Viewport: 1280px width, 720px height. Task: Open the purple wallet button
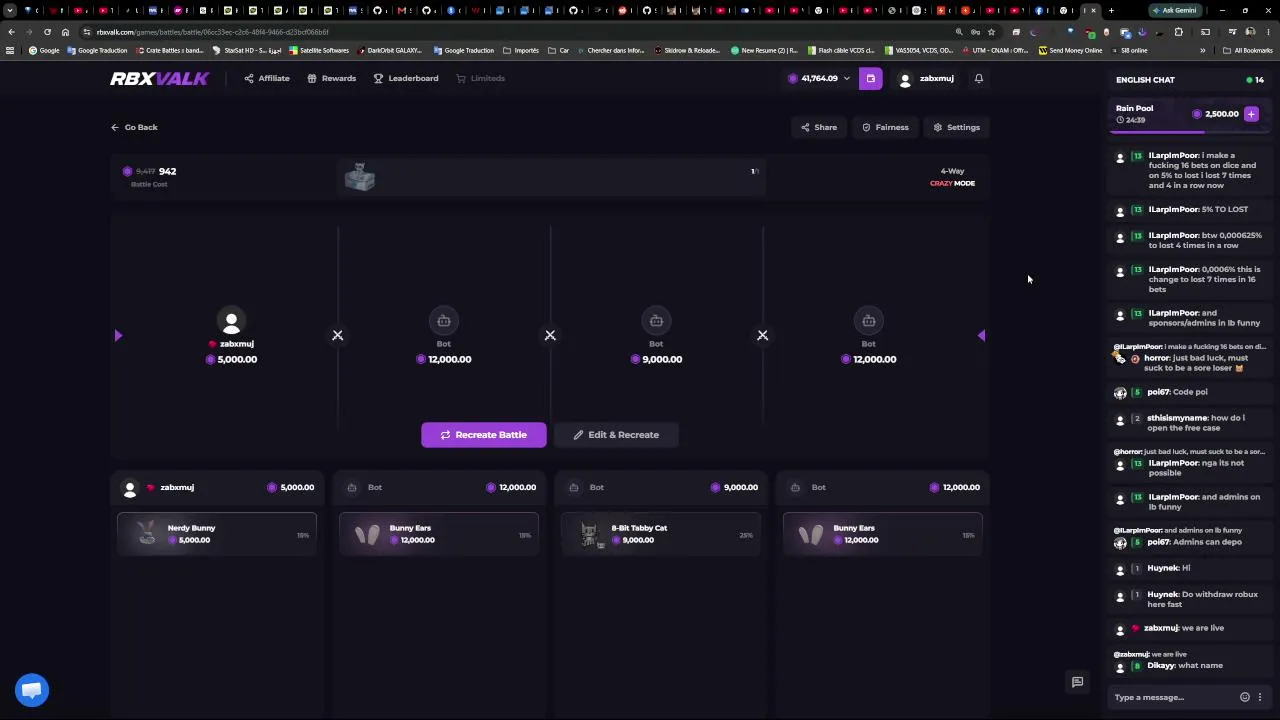point(870,78)
